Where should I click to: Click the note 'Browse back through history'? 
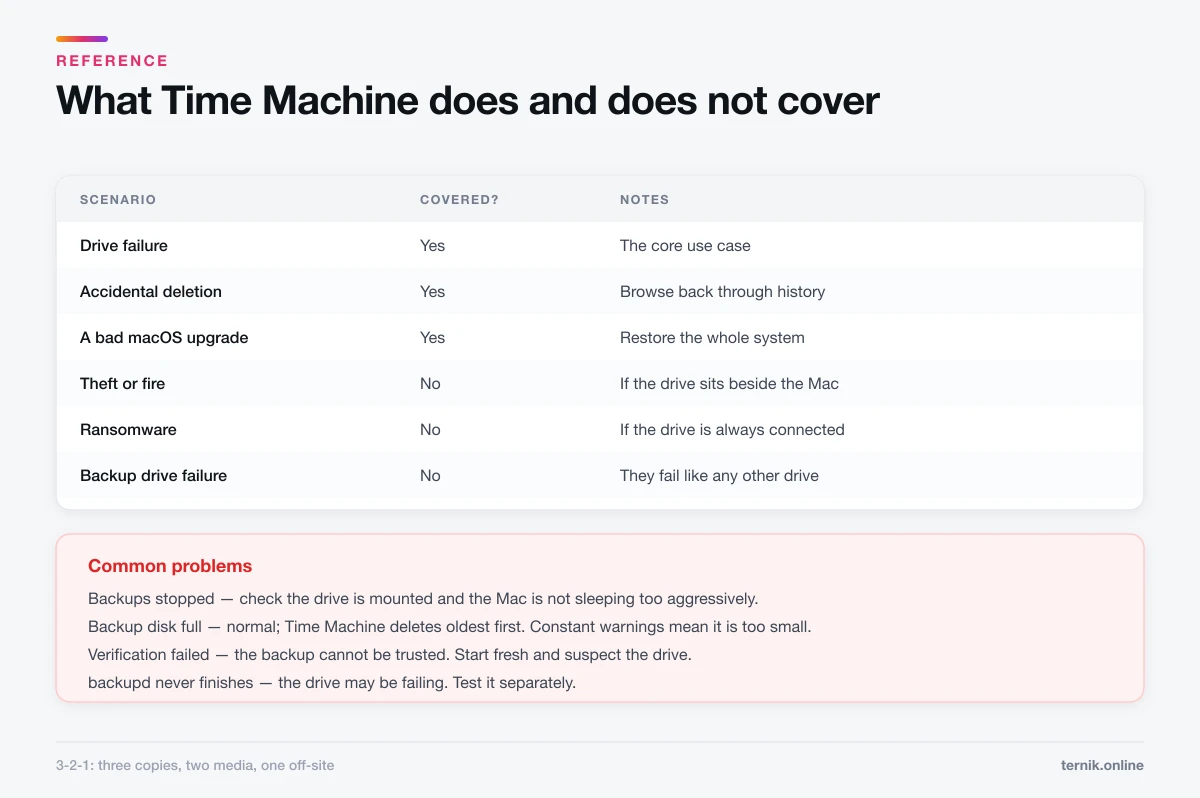pos(722,292)
